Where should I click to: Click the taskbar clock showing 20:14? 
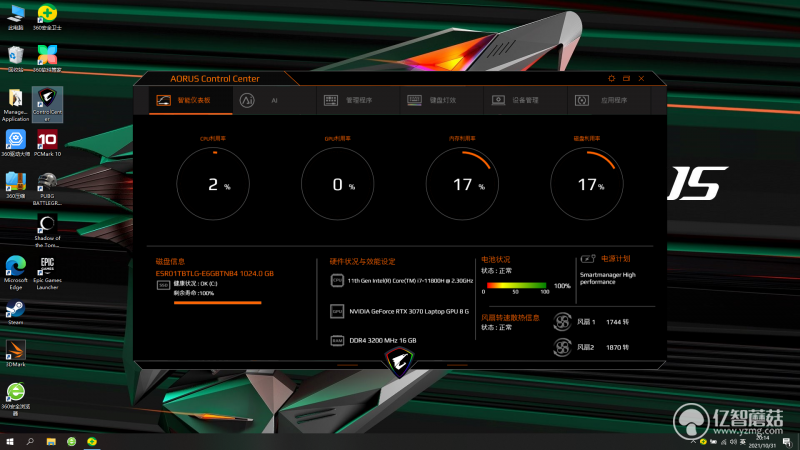click(x=762, y=442)
